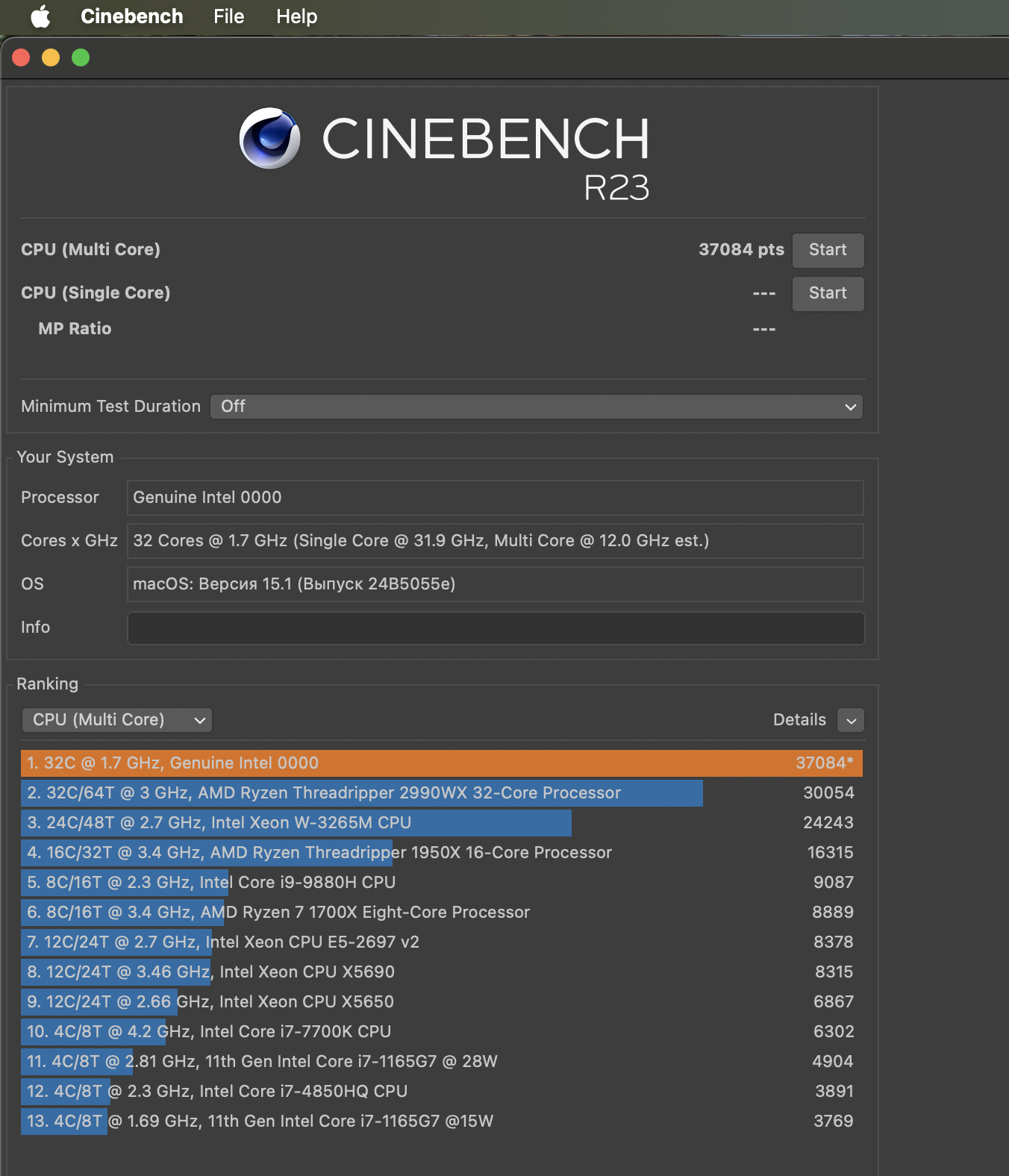The width and height of the screenshot is (1009, 1176).
Task: Click the Processor name field
Action: pos(496,498)
